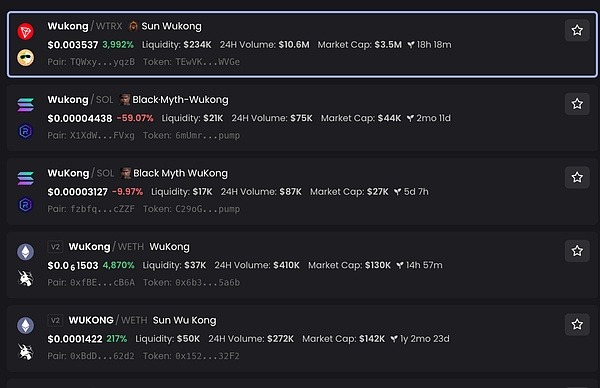Viewport: 600px width, 388px height.
Task: Click pump.fun DEX icon on Black-Myth-Wukong row
Action: (x=26, y=131)
